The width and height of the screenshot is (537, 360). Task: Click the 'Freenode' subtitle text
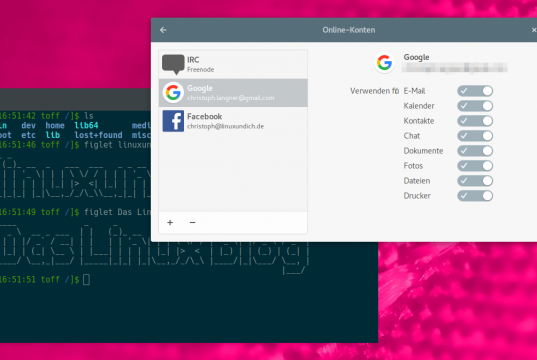tap(200, 70)
